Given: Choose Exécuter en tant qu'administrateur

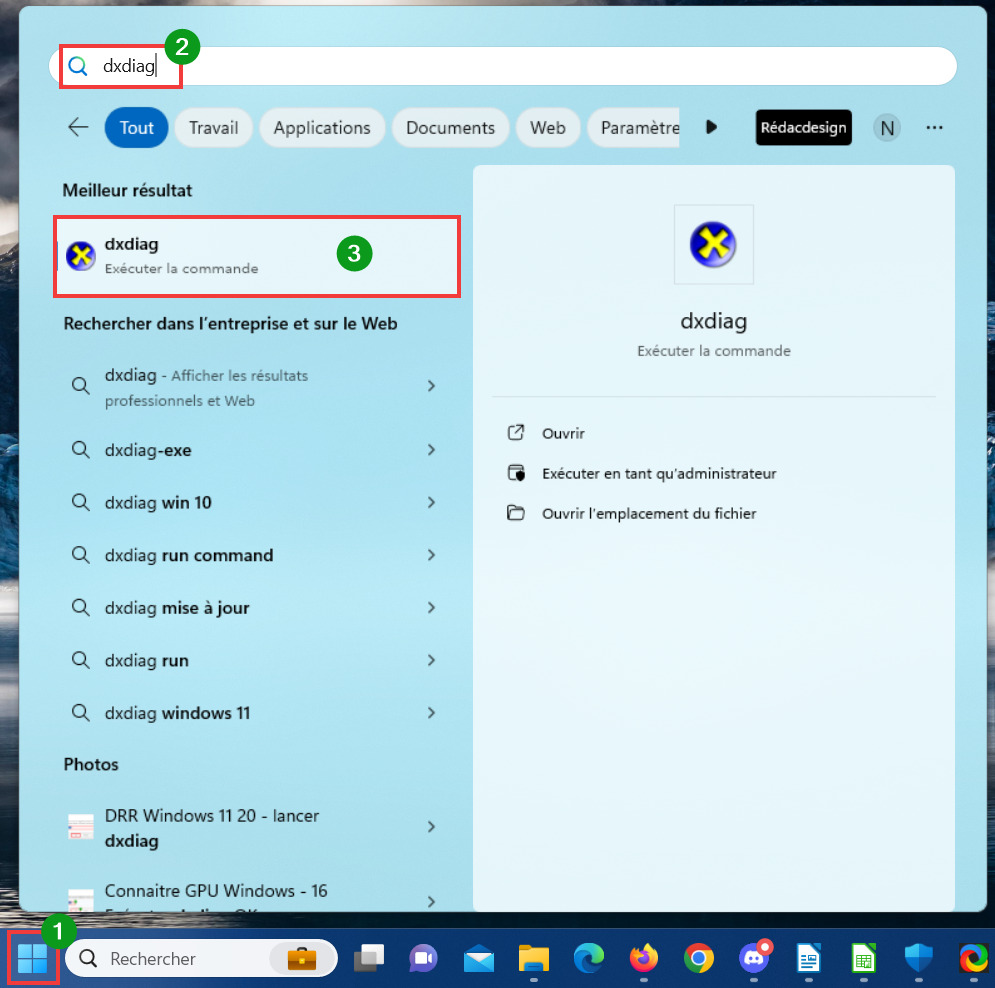Looking at the screenshot, I should click(659, 473).
